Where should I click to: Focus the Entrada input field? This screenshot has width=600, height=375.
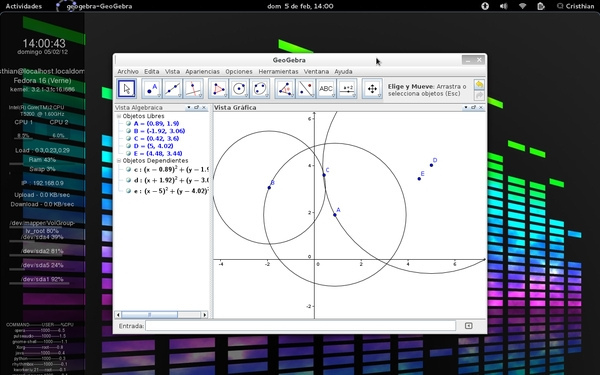tap(300, 326)
